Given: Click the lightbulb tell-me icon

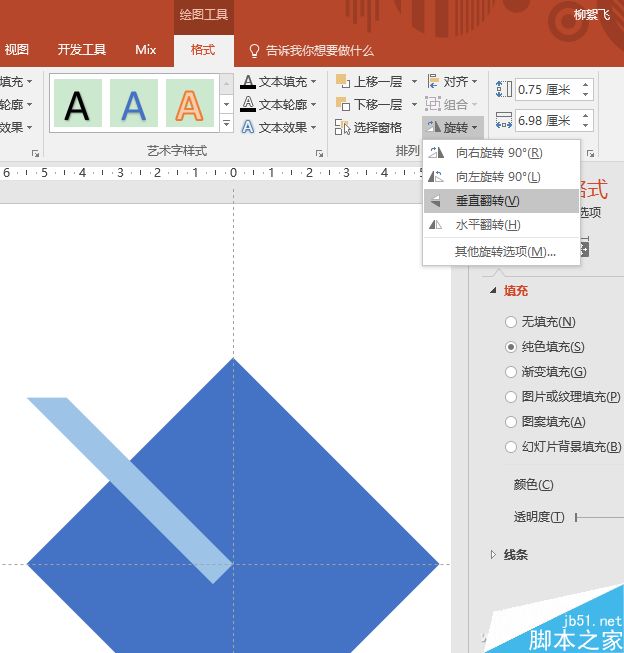Looking at the screenshot, I should point(254,51).
